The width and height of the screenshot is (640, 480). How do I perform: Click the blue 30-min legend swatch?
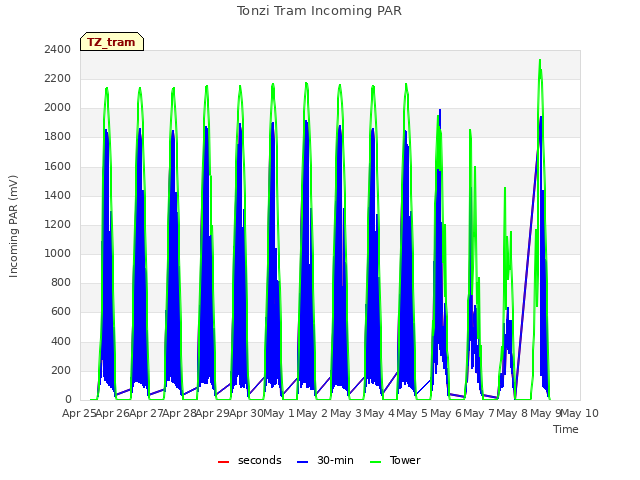pyautogui.click(x=302, y=462)
